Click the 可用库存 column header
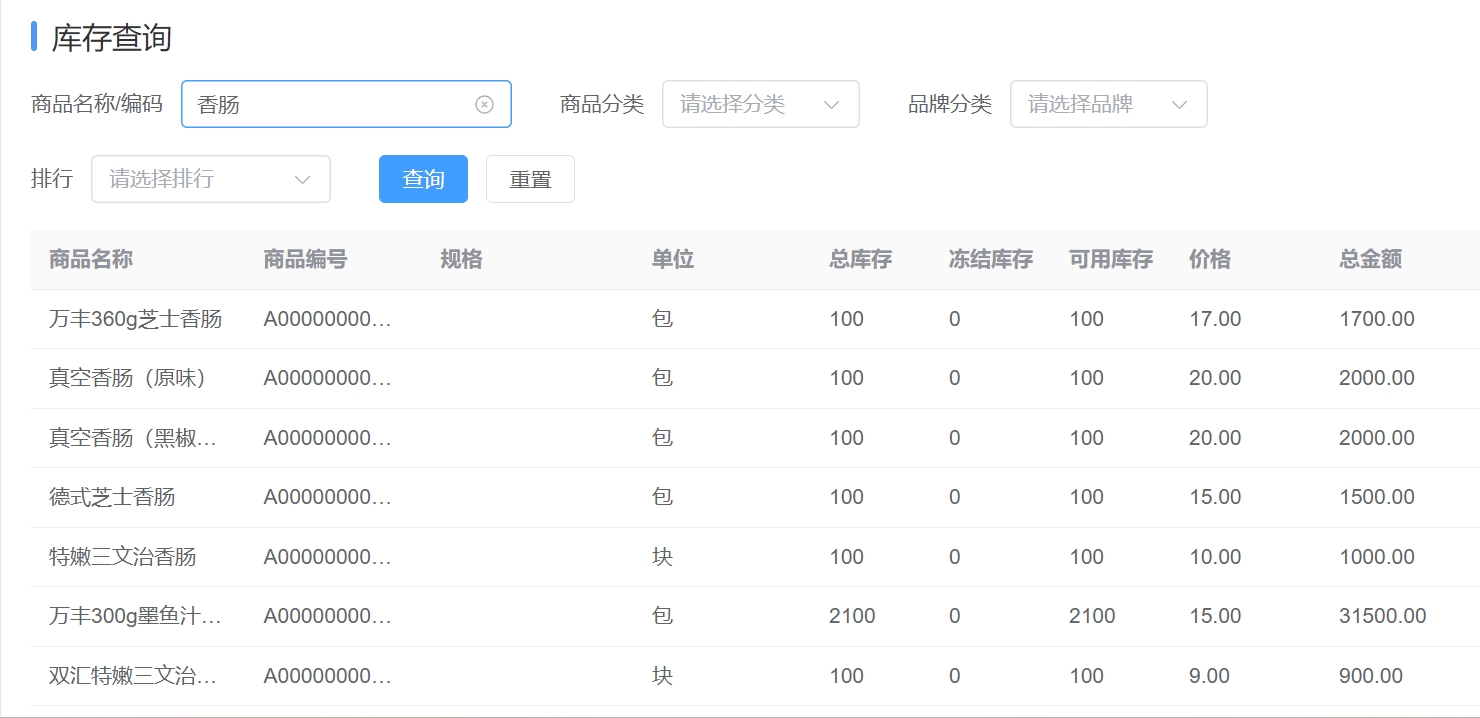 click(x=1110, y=260)
